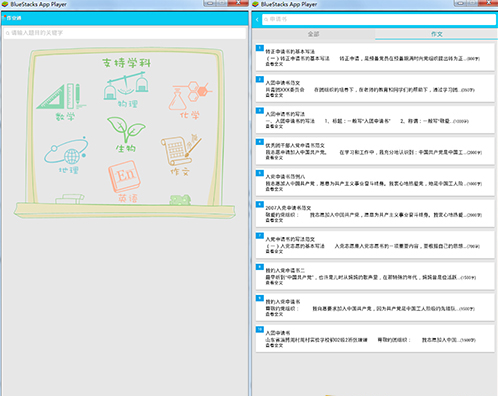Screen dimensions: 498x396
Task: View full text of result 10 入团申请书
Action: pyautogui.click(x=274, y=346)
